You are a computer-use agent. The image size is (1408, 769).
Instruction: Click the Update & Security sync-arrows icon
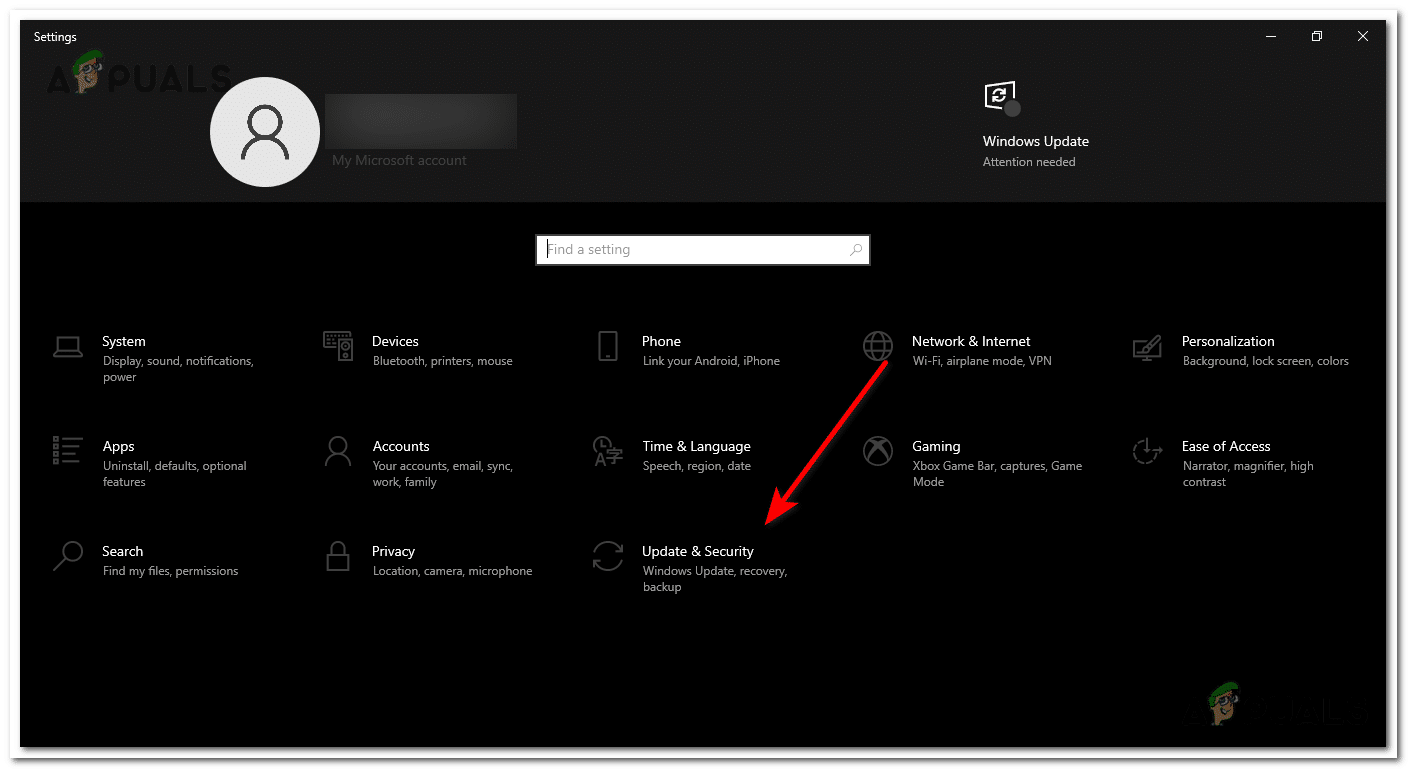tap(607, 555)
